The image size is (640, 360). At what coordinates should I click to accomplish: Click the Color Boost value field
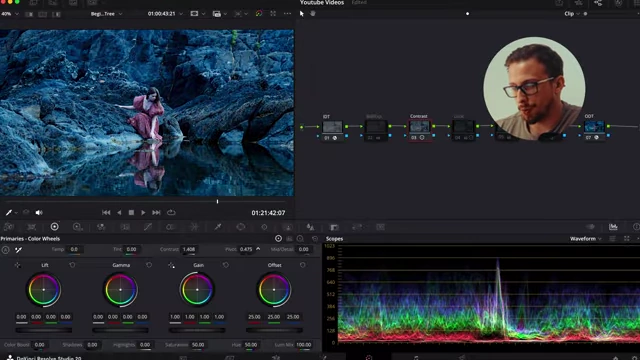pyautogui.click(x=40, y=345)
